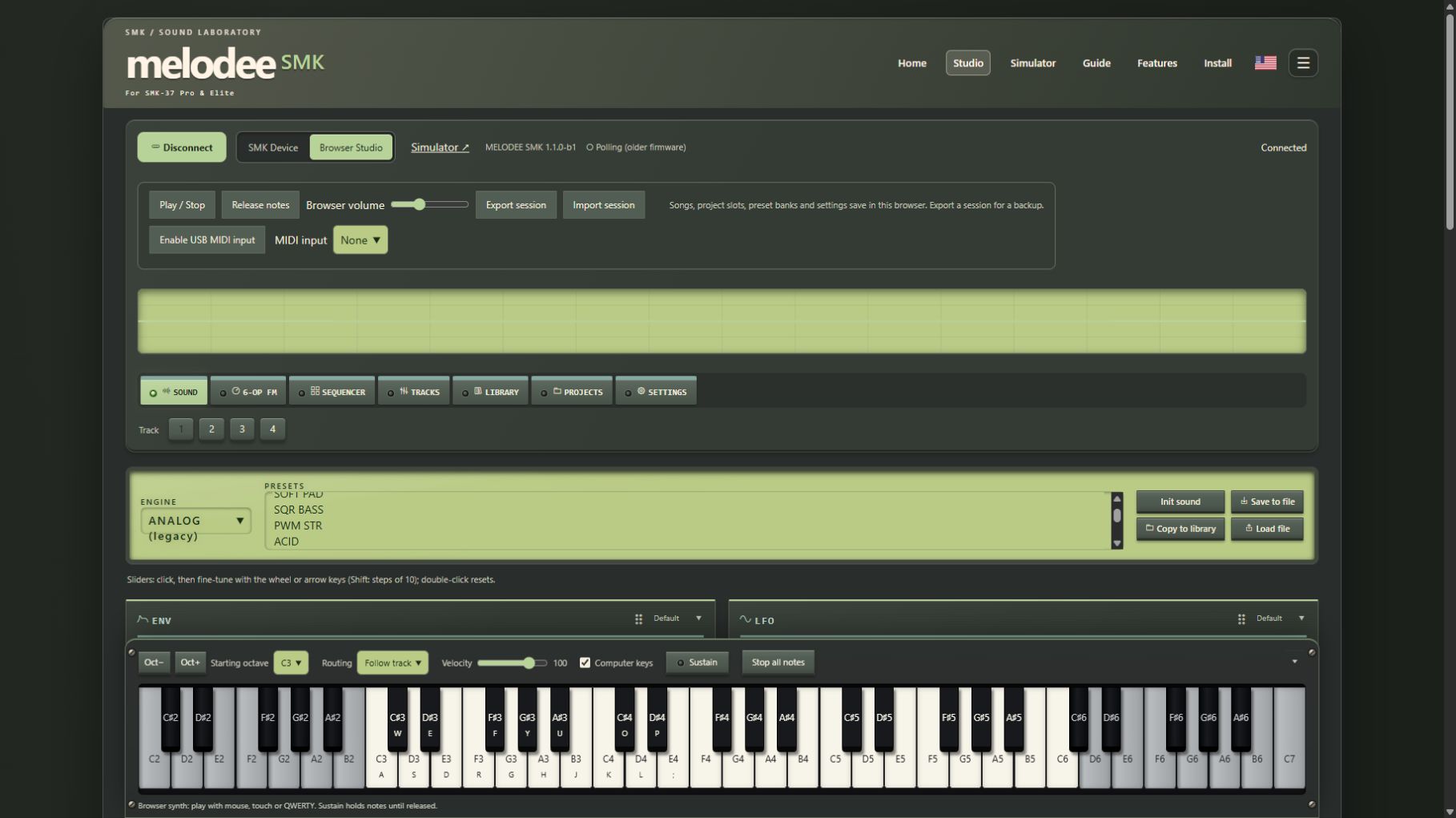Click Stop all notes button

(778, 663)
